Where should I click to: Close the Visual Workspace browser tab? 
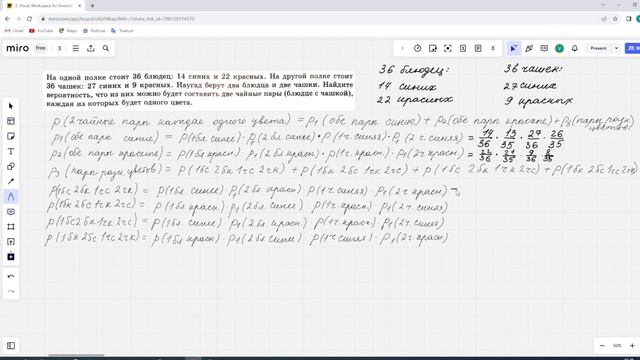pos(79,6)
